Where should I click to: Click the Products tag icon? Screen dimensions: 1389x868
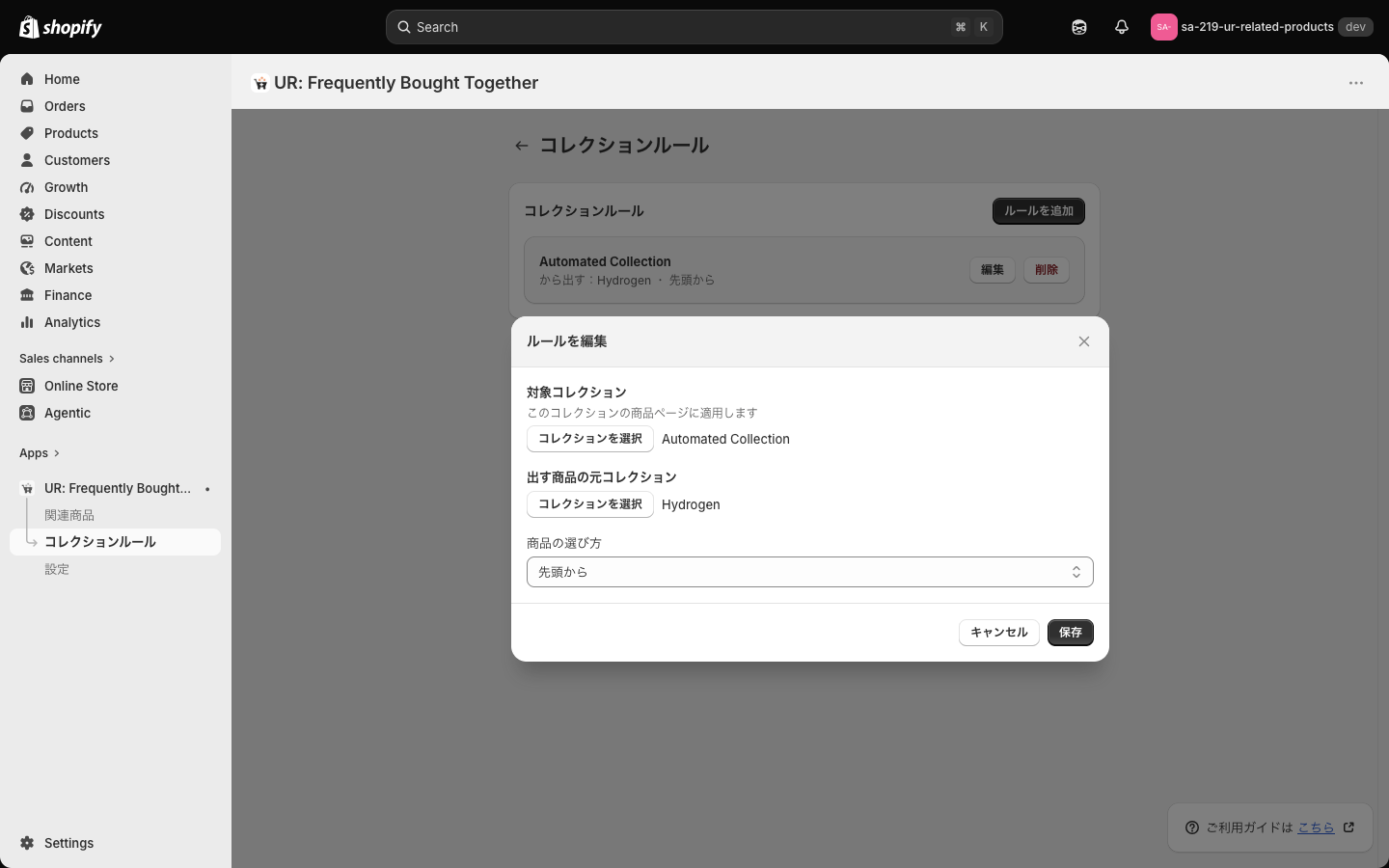[27, 133]
